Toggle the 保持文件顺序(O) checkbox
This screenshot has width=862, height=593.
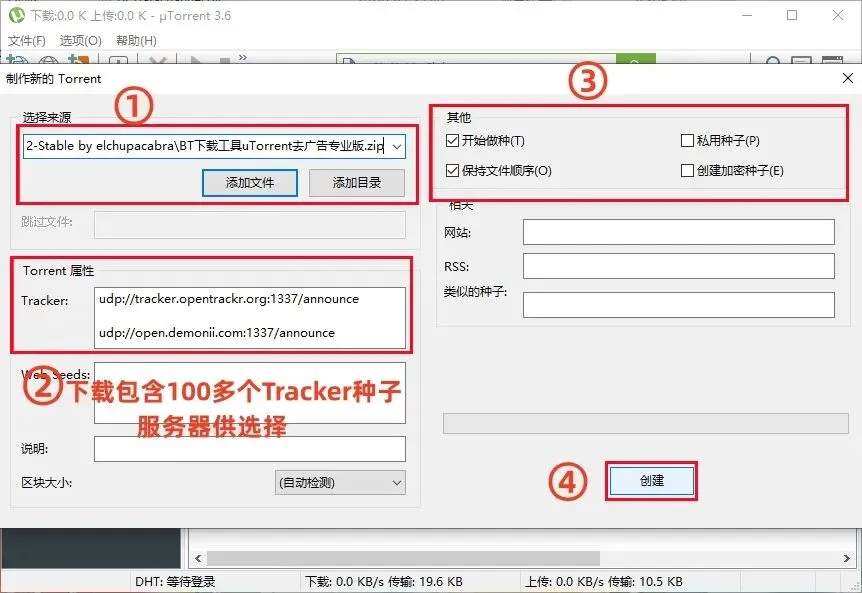(x=452, y=170)
